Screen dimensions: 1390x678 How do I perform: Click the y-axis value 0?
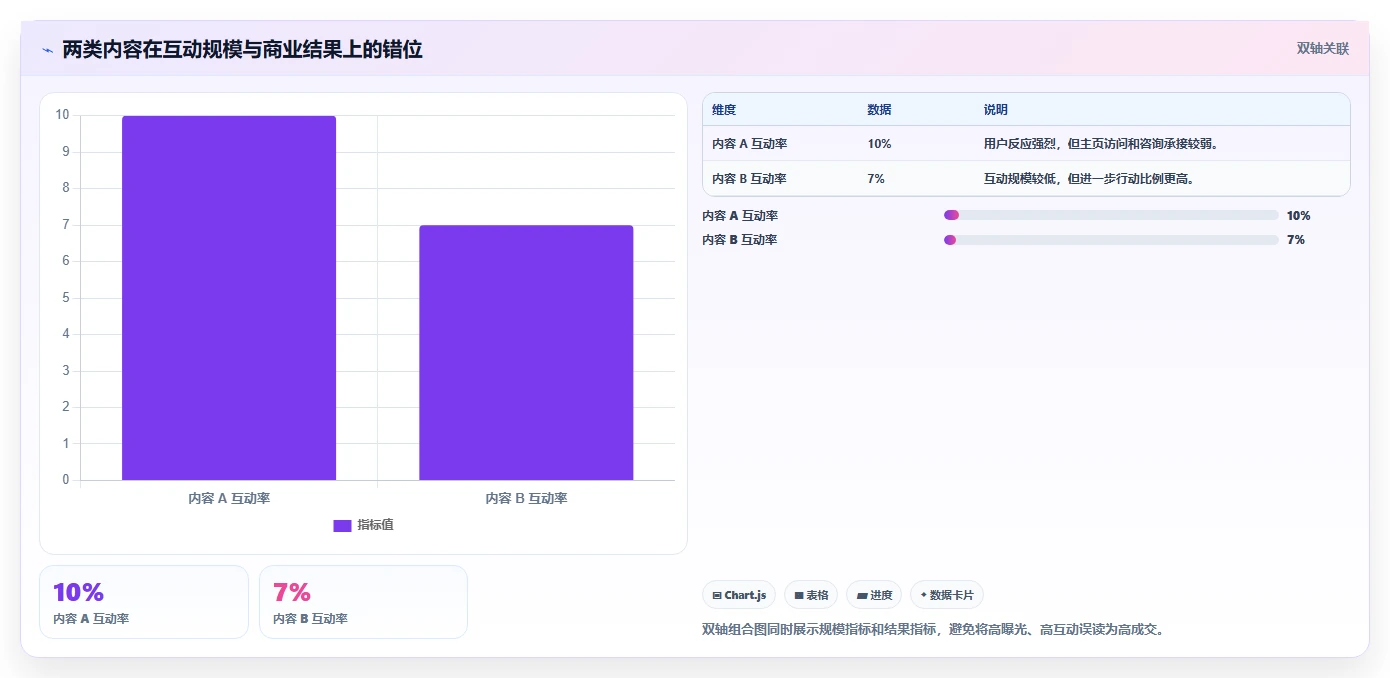coord(66,480)
